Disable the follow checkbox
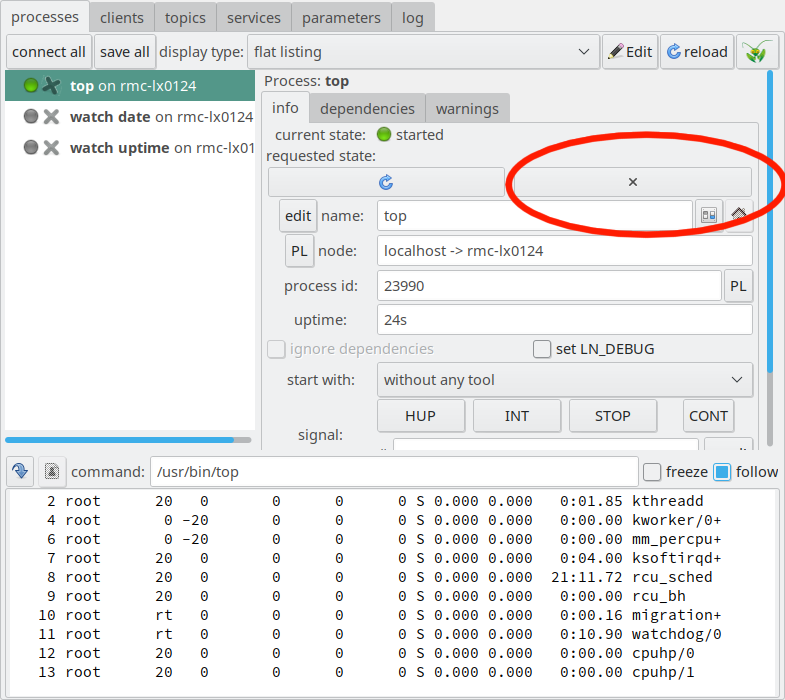Viewport: 785px width, 700px height. click(722, 472)
